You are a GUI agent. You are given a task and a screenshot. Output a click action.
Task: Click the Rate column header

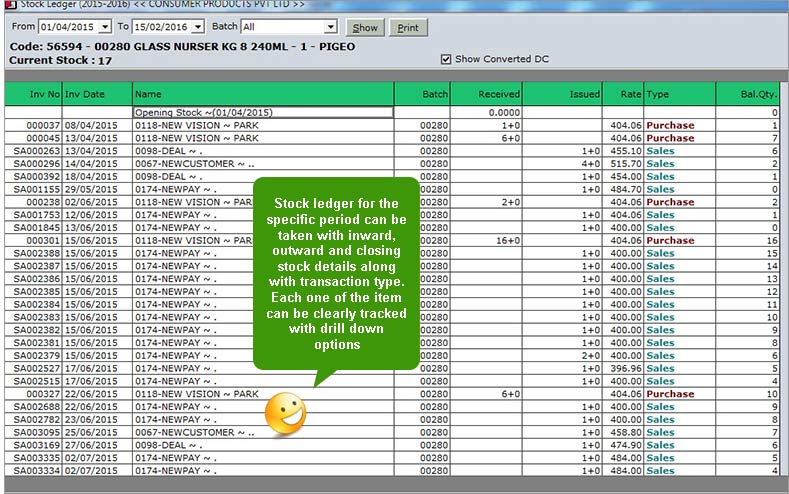[622, 94]
